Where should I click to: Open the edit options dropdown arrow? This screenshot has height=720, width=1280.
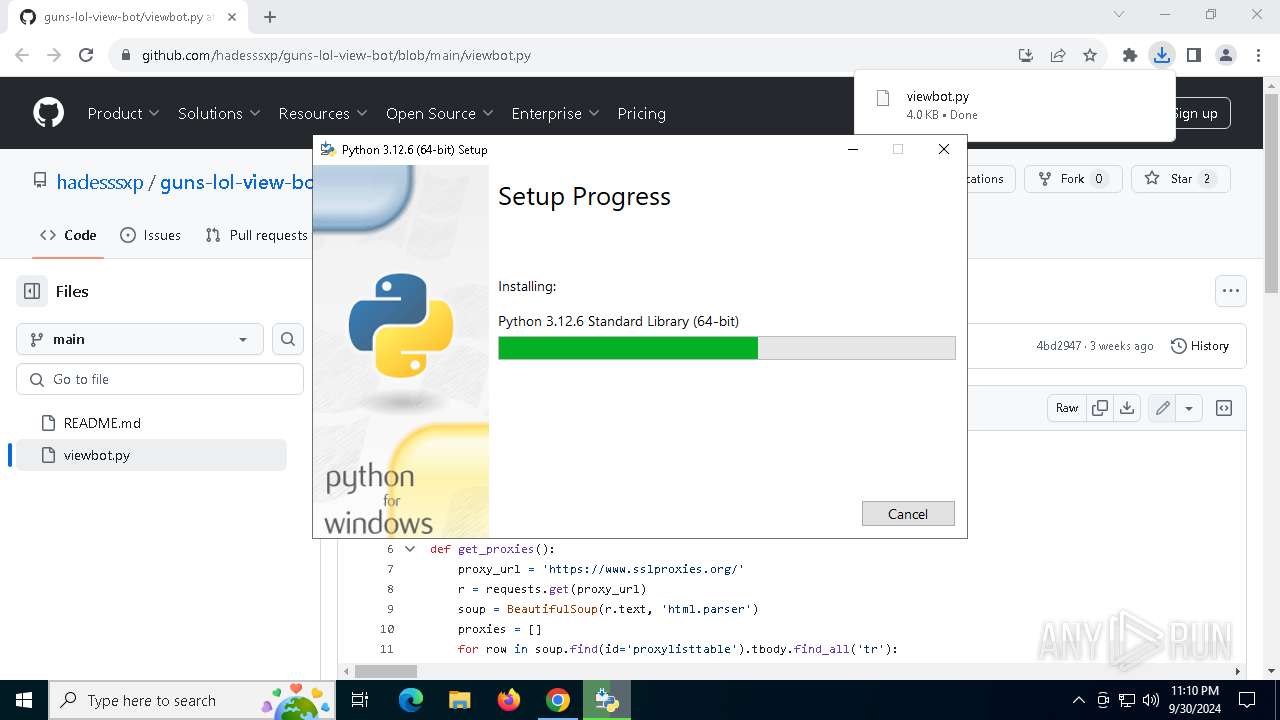coord(1188,408)
